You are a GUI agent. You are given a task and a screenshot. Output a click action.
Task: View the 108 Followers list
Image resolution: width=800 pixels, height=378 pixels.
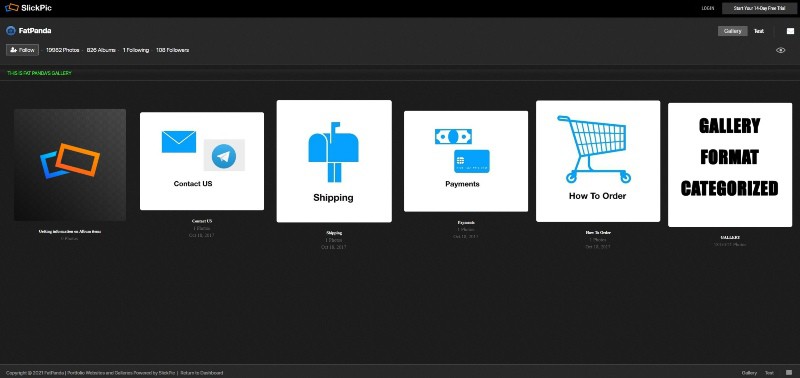pyautogui.click(x=172, y=50)
